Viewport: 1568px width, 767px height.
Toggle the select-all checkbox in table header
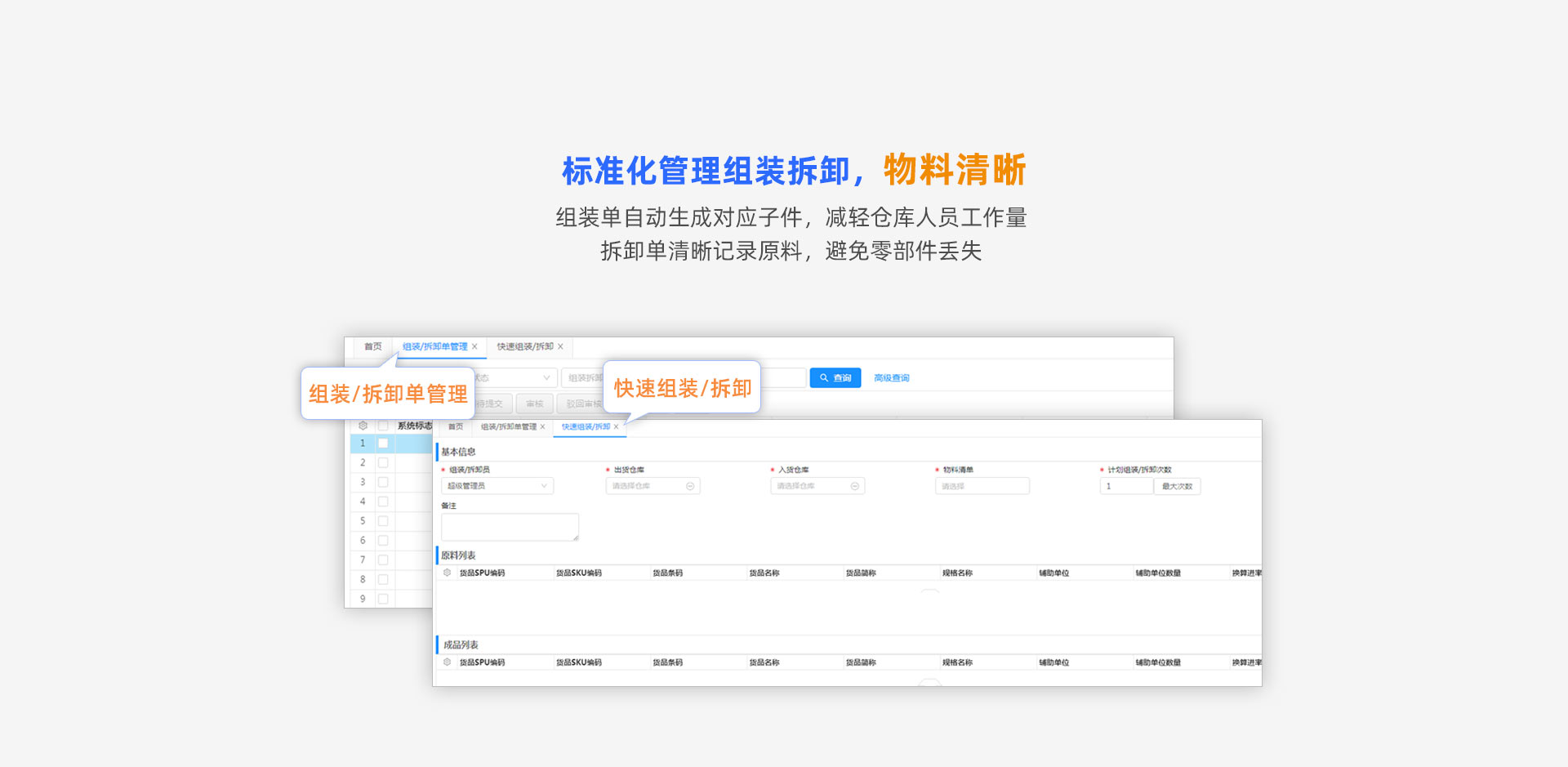pyautogui.click(x=383, y=426)
